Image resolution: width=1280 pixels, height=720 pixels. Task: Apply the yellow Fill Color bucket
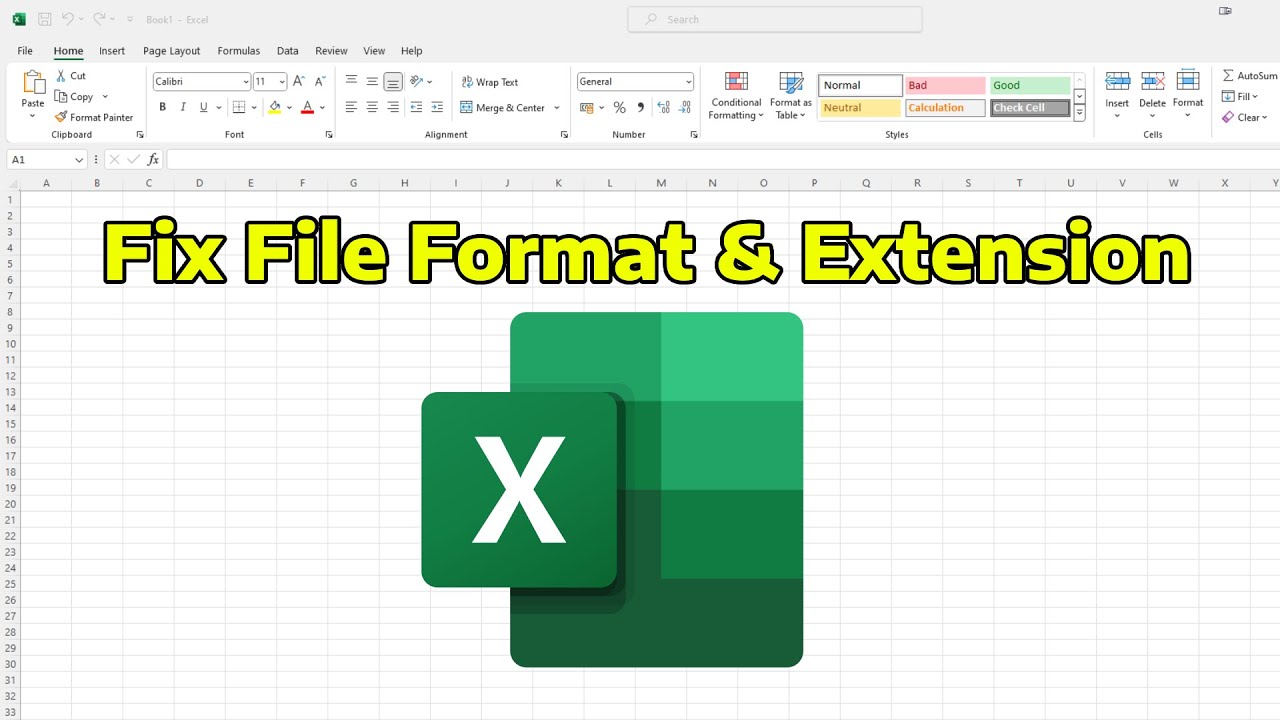(275, 107)
